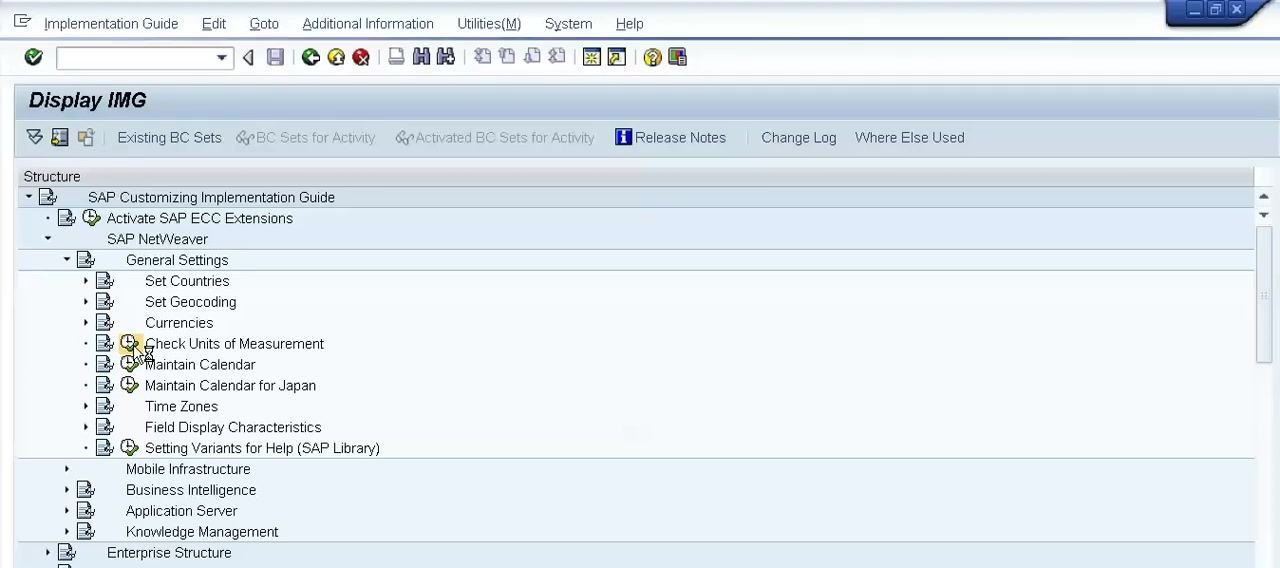1280x568 pixels.
Task: Open the Implementation Guide menu
Action: pos(111,23)
